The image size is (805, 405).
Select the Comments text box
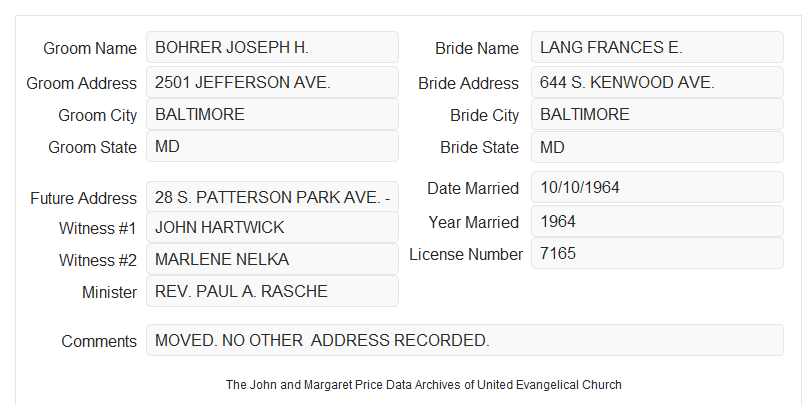(465, 340)
